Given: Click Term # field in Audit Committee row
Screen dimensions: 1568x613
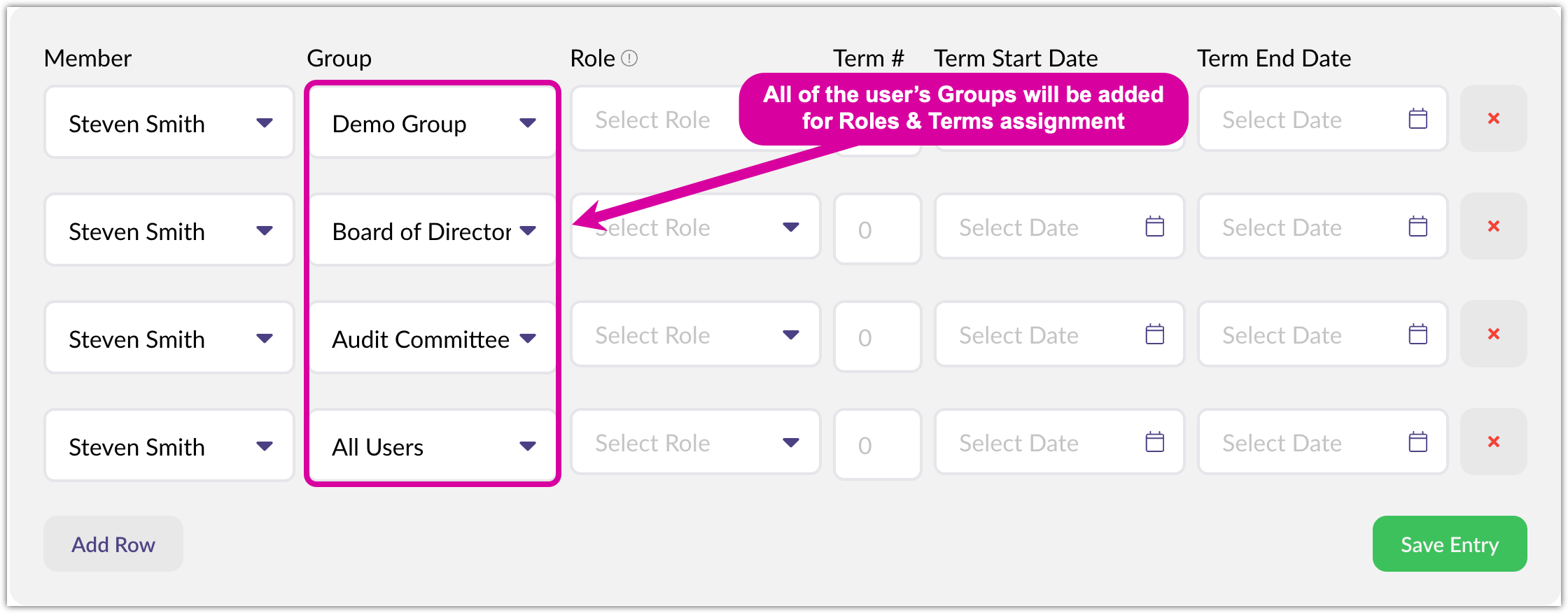Looking at the screenshot, I should 877,337.
